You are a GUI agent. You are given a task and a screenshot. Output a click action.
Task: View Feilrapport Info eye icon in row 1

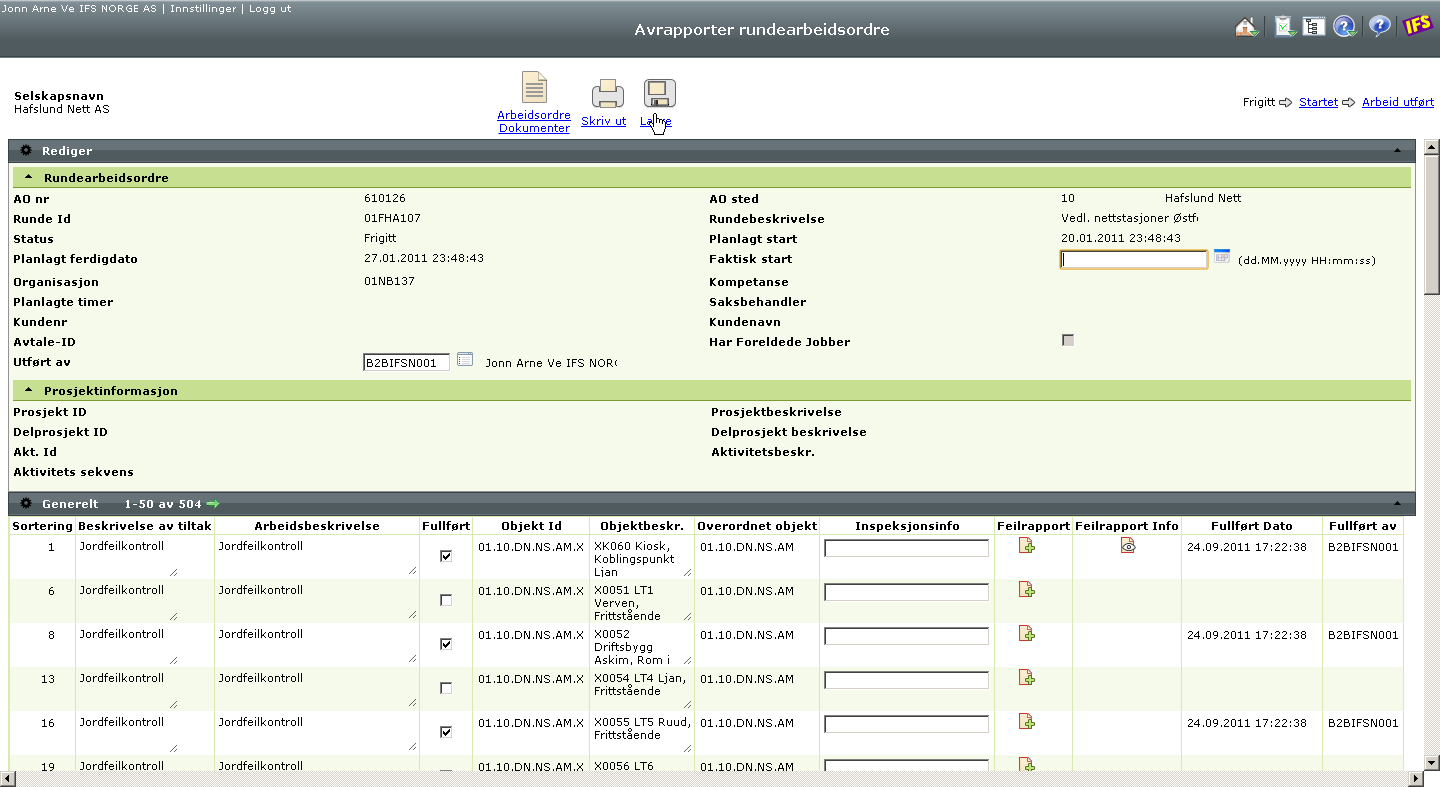[x=1128, y=545]
